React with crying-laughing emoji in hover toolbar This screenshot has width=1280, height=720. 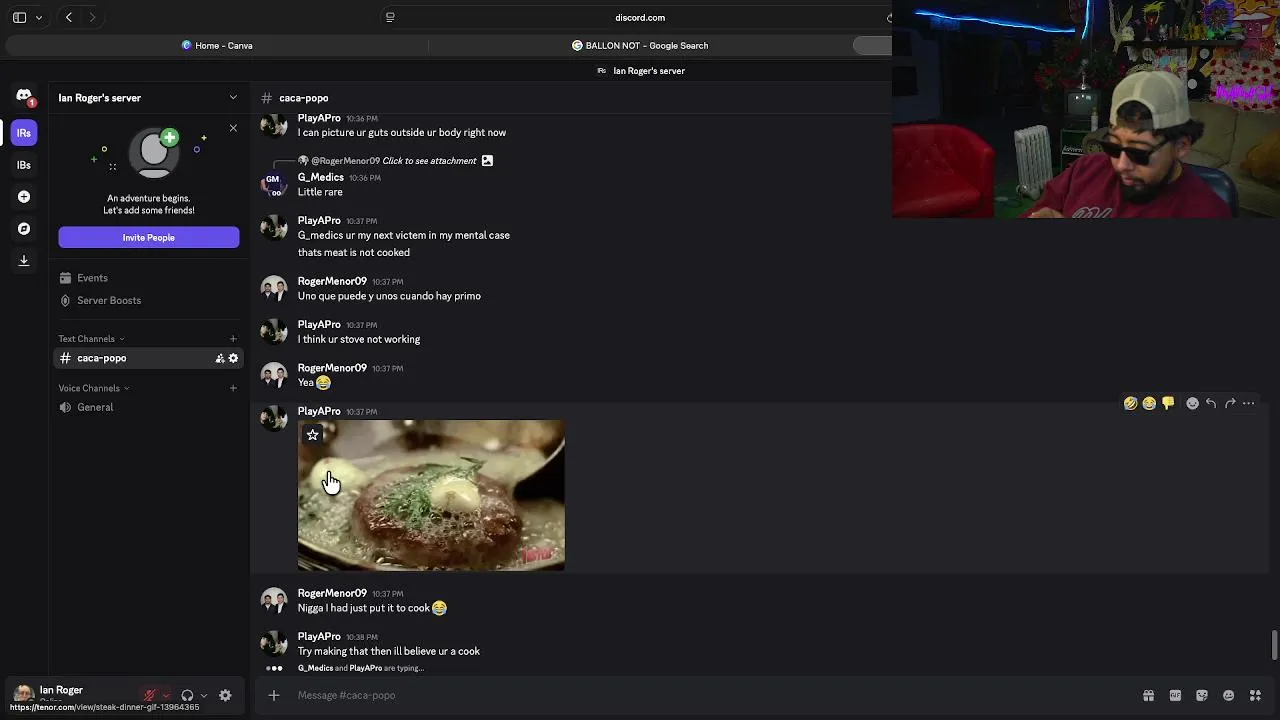tap(1149, 403)
